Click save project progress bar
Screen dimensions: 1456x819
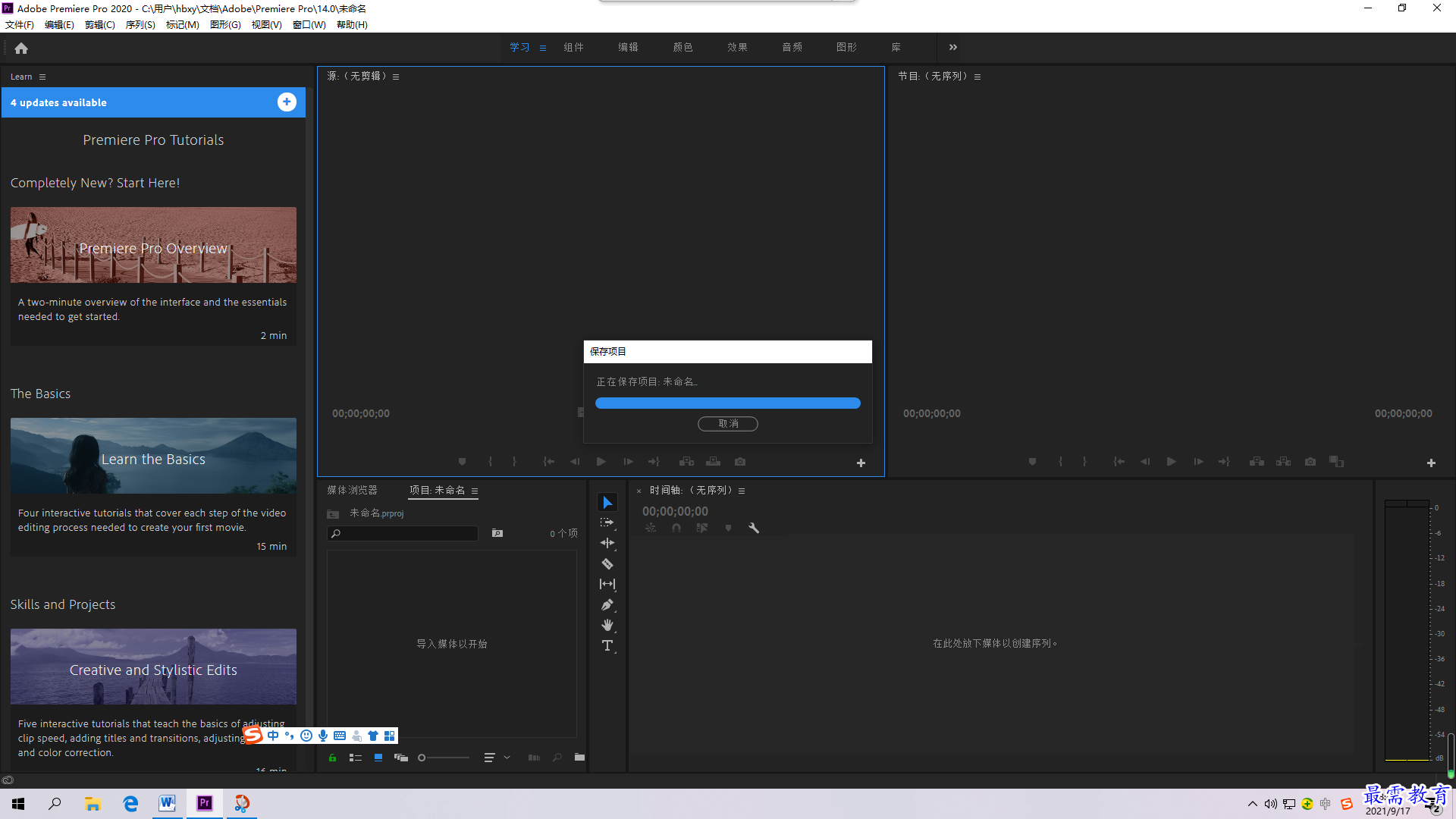728,403
